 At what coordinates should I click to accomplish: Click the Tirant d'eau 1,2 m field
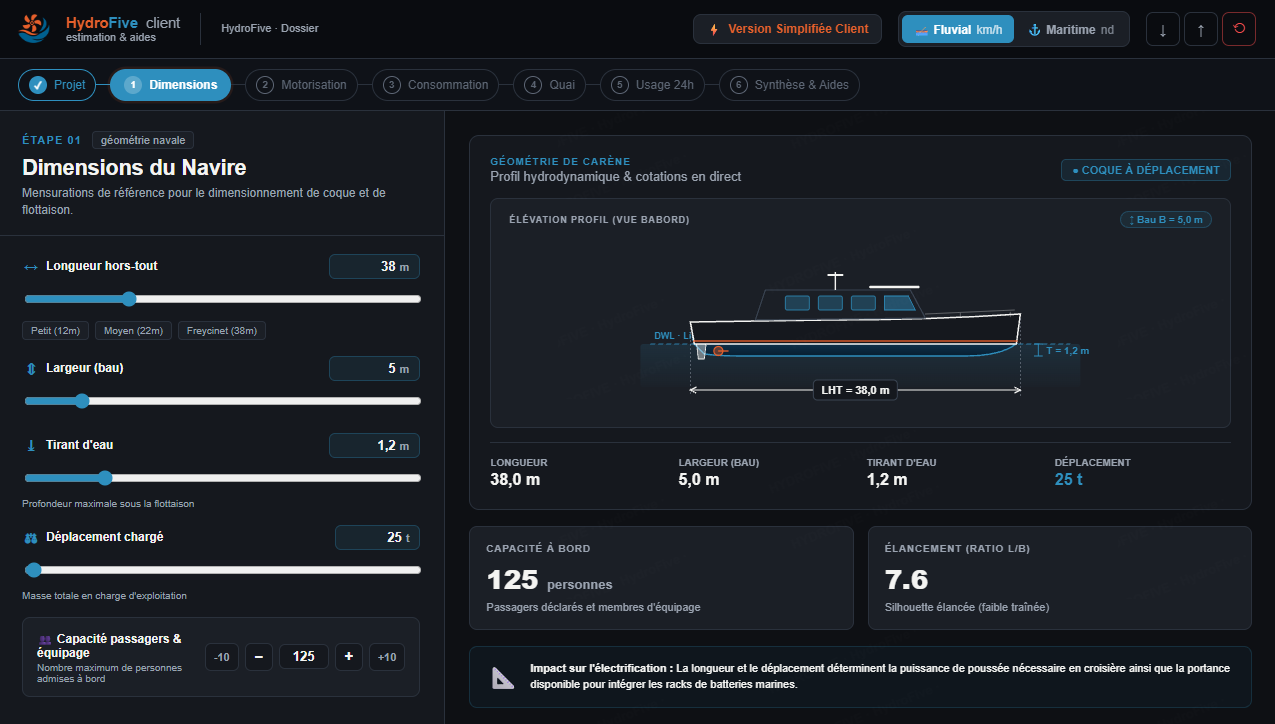point(374,445)
